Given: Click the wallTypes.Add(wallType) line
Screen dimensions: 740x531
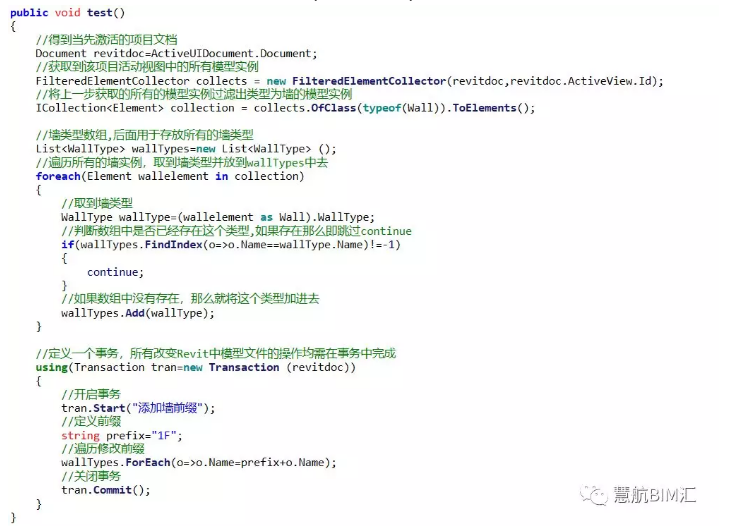Looking at the screenshot, I should click(x=138, y=313).
